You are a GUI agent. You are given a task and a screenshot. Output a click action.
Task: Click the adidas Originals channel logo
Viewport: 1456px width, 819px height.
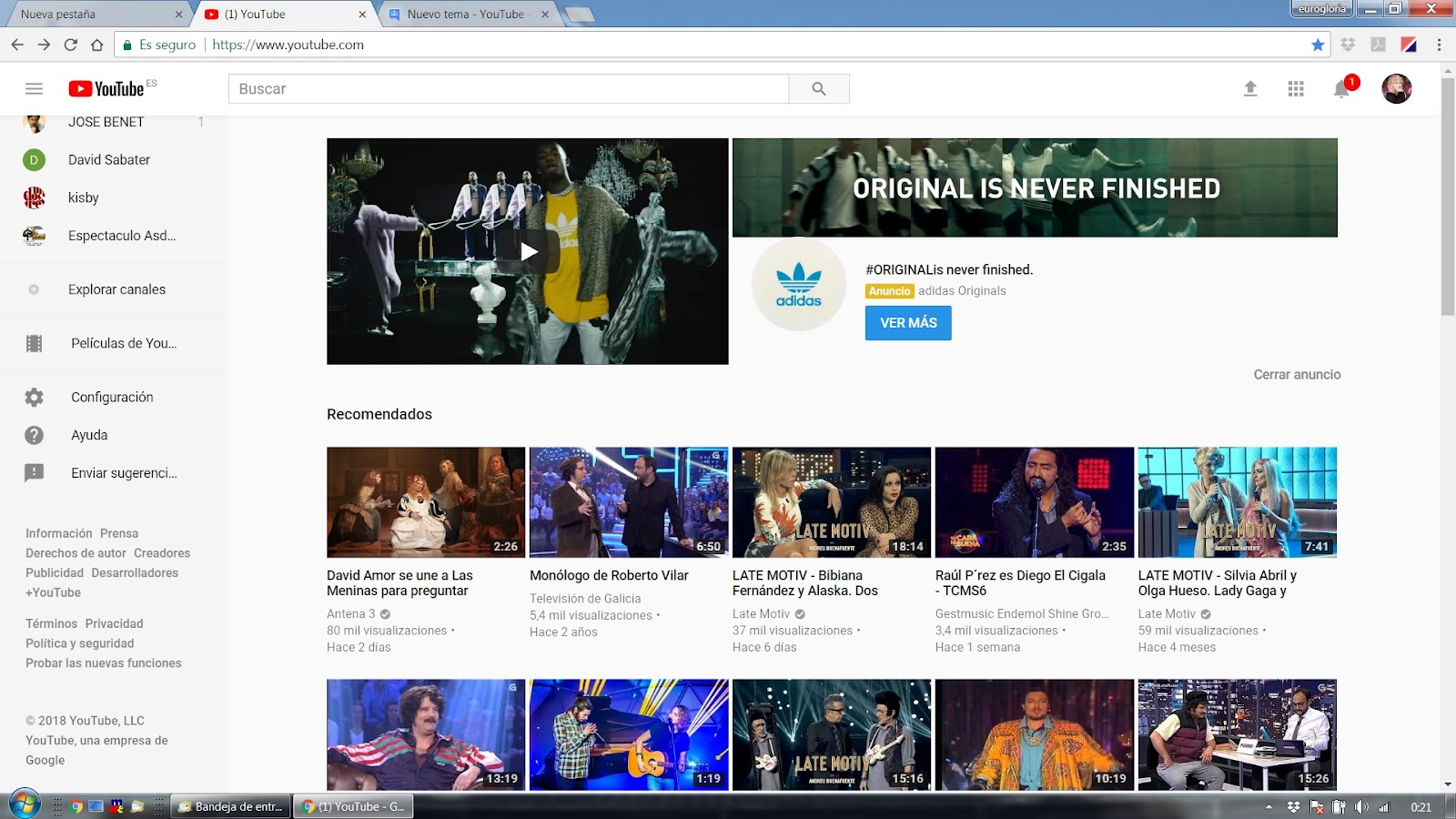point(799,284)
